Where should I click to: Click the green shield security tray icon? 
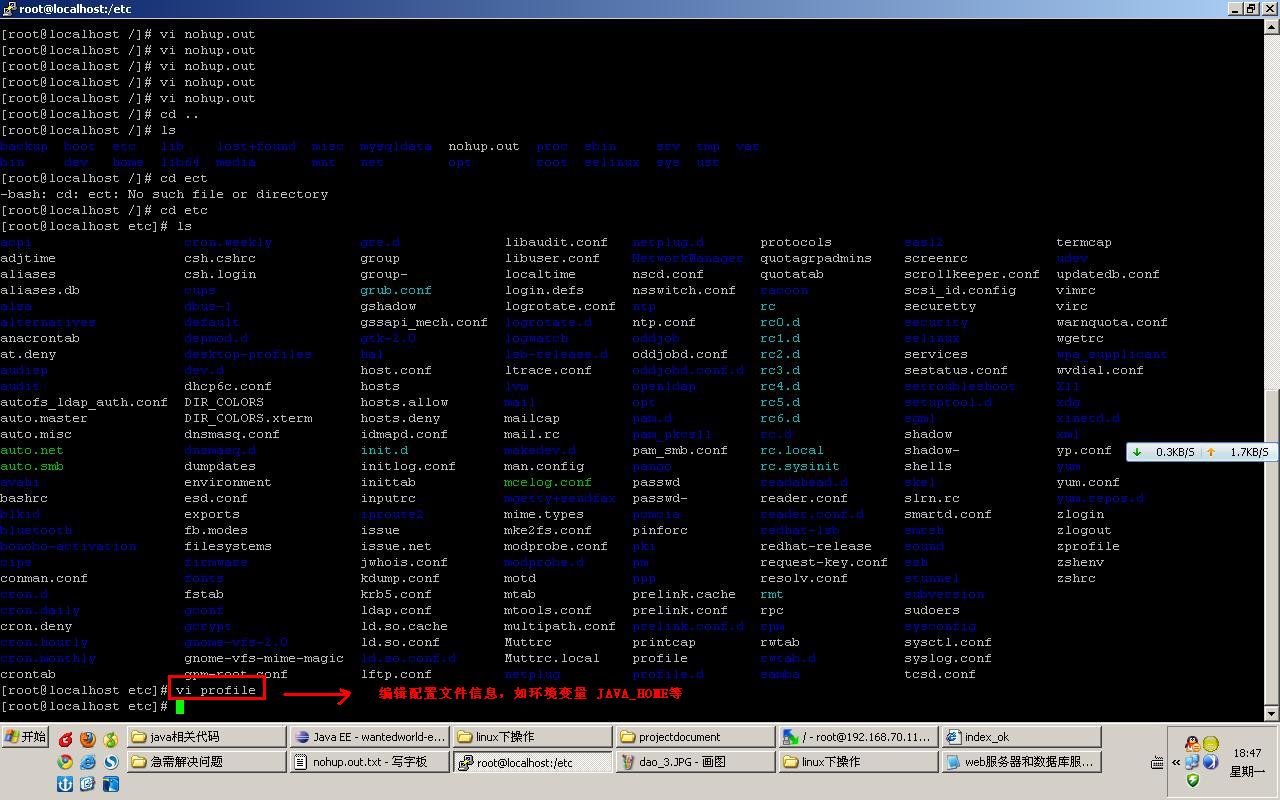1192,780
